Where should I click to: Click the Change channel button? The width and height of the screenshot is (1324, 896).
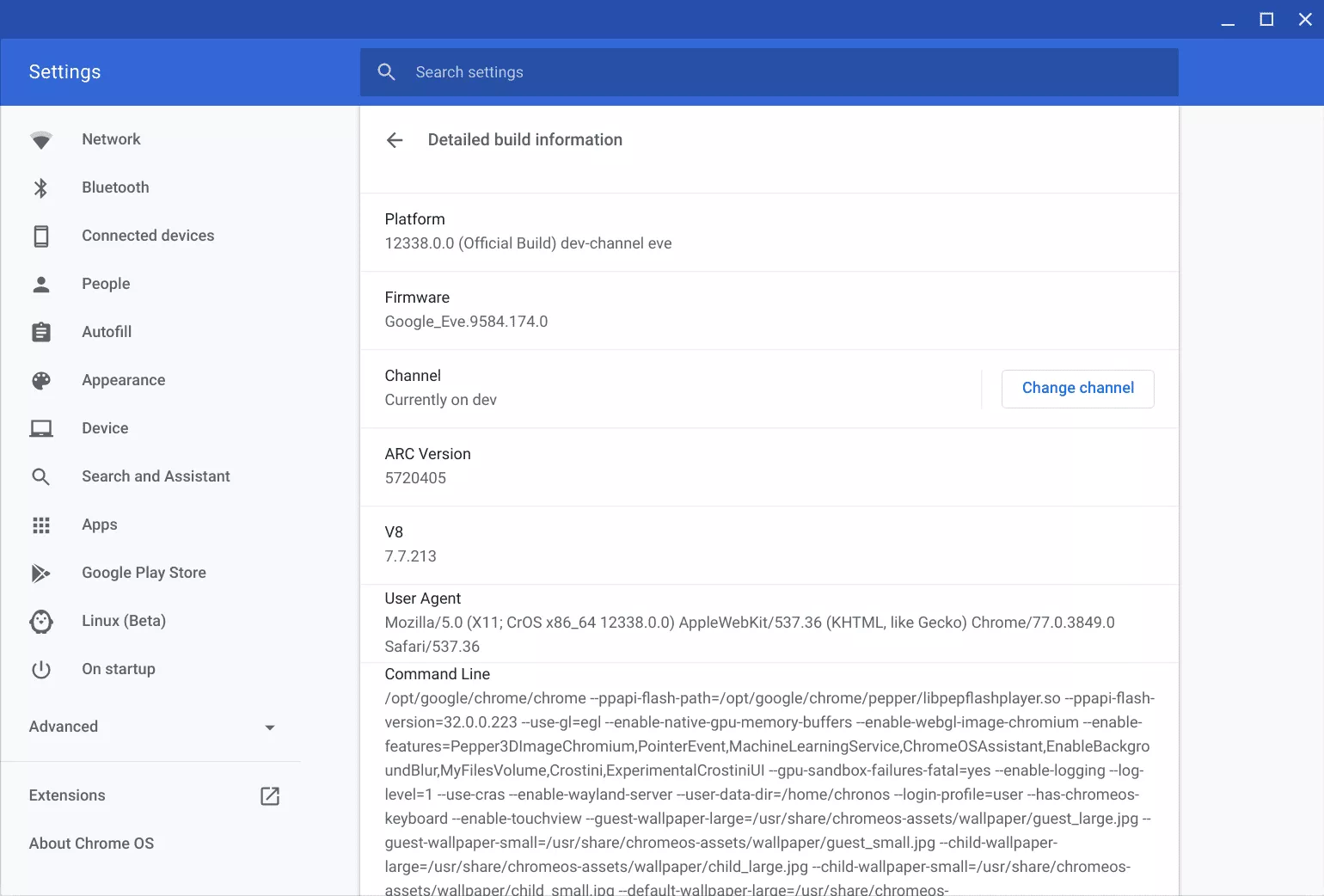click(x=1077, y=389)
